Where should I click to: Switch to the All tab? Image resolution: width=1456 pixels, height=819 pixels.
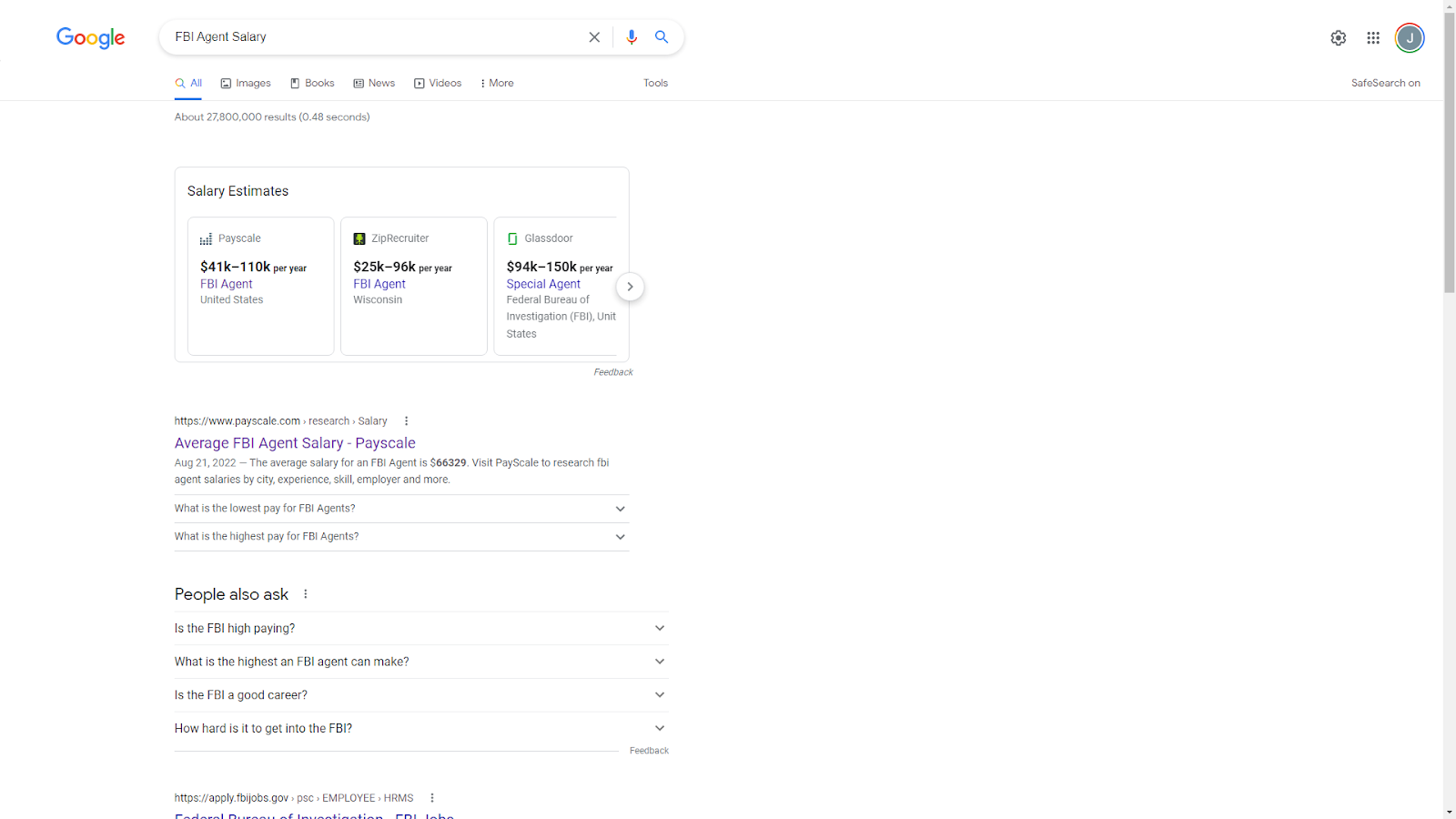188,83
